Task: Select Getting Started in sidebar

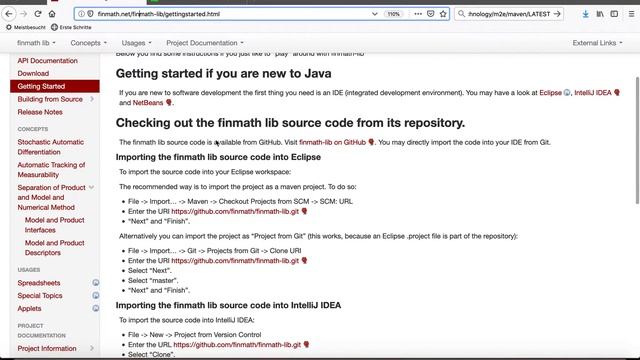Action: 55,86
